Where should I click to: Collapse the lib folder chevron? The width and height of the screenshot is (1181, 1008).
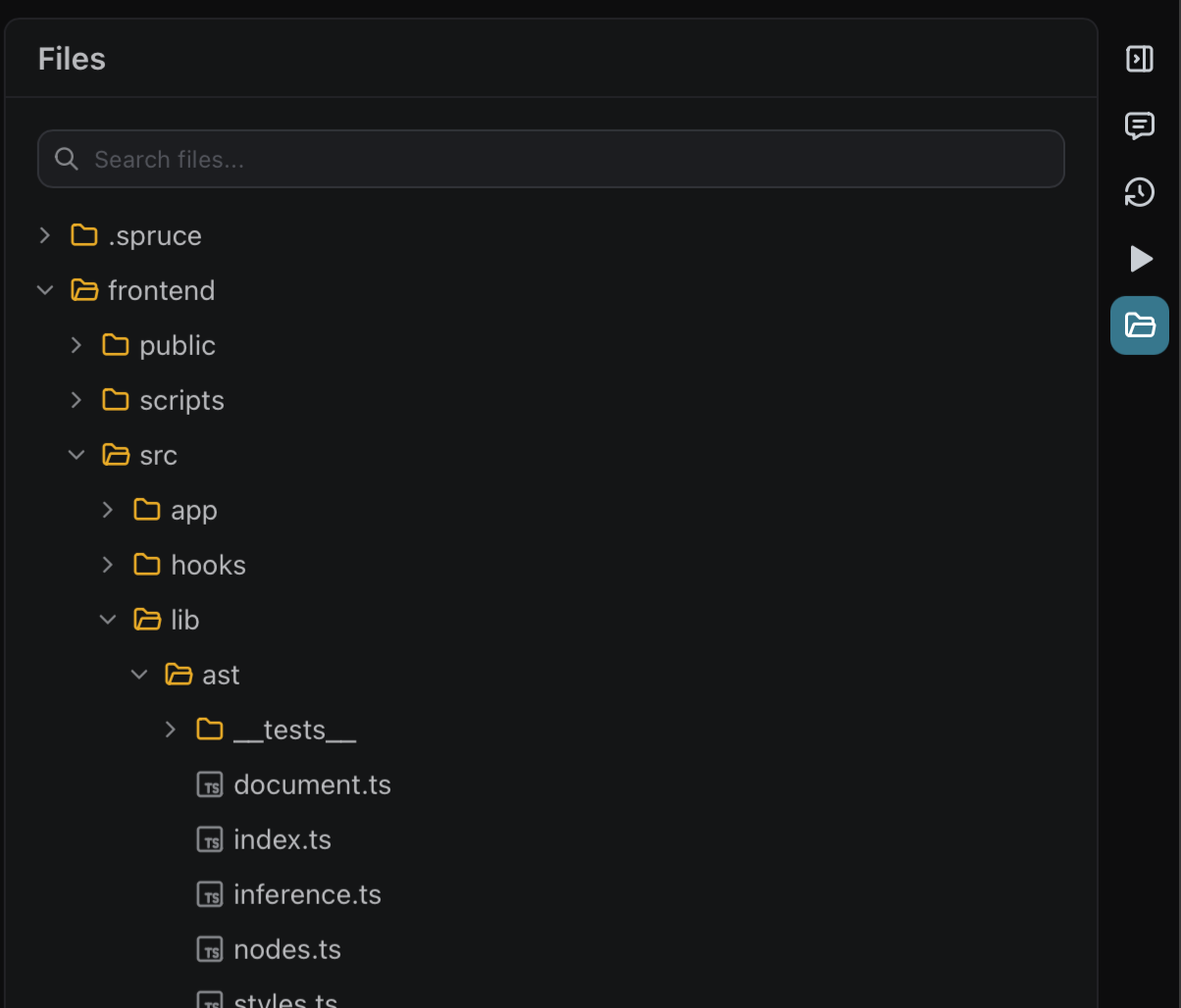click(108, 620)
